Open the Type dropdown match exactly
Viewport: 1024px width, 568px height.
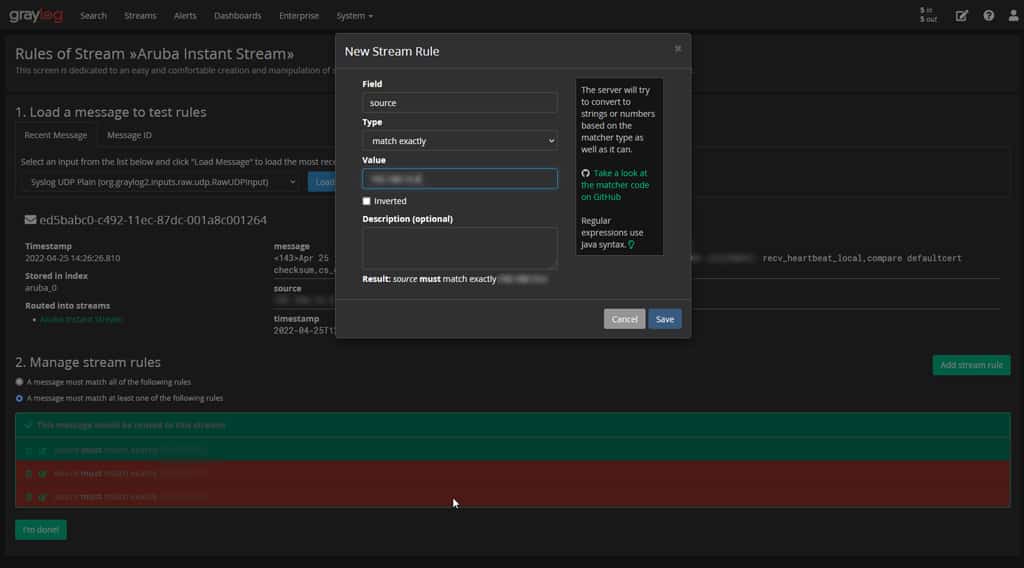[460, 140]
